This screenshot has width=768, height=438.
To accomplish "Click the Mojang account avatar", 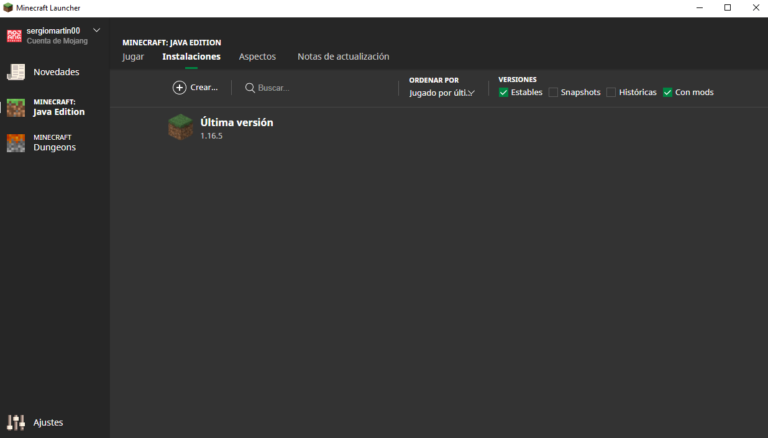I will [14, 35].
